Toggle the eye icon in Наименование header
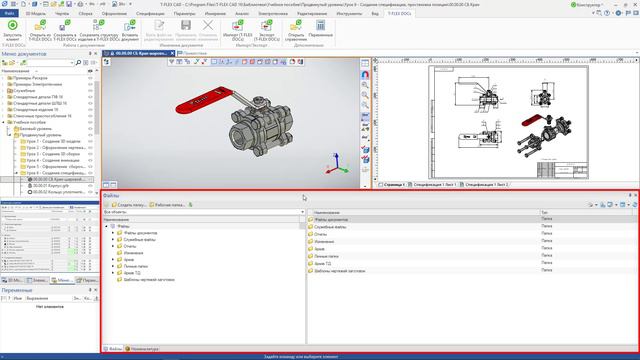This screenshot has width=640, height=360. (90, 71)
